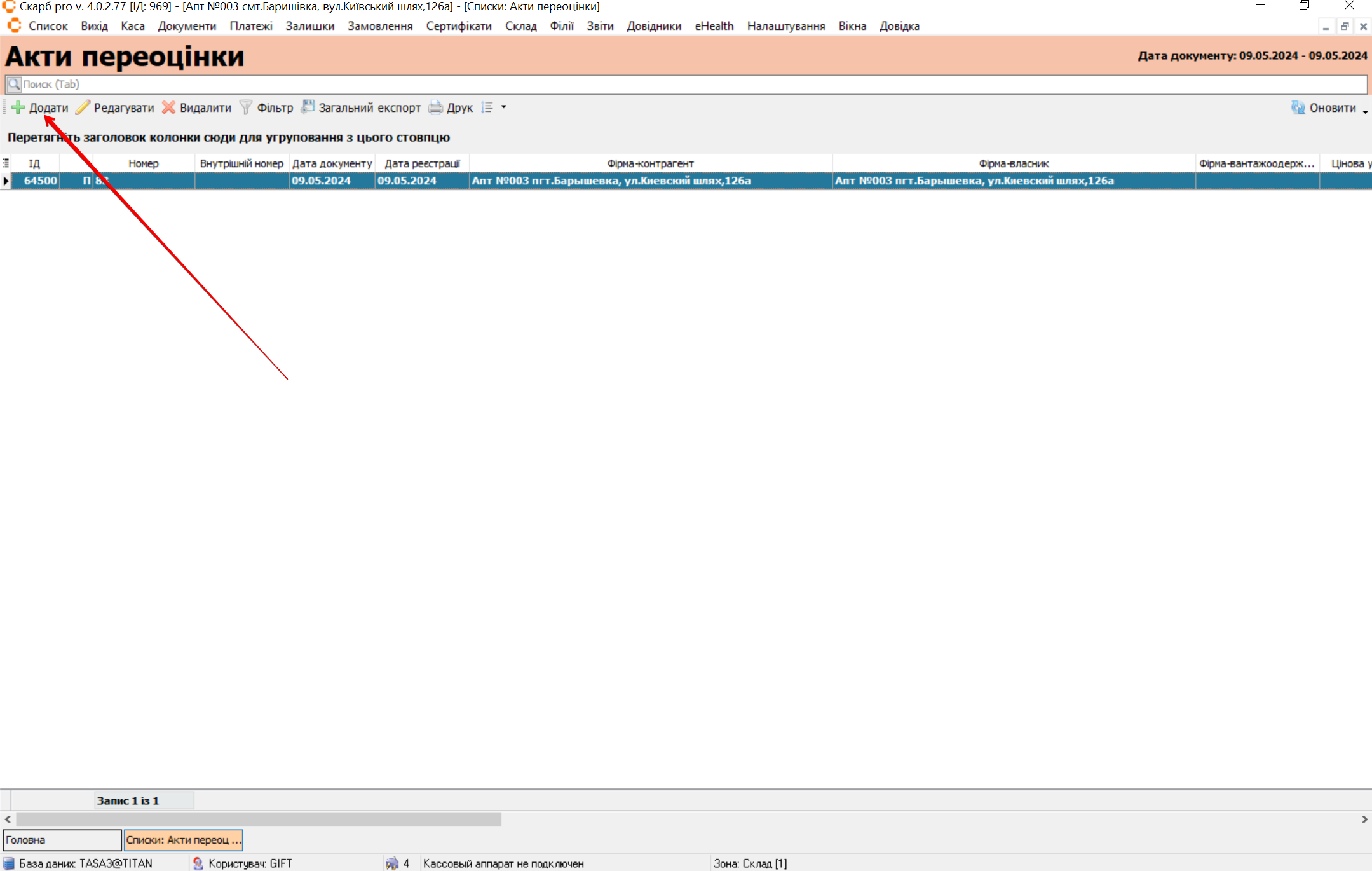The width and height of the screenshot is (1372, 871).
Task: Sort by Дата документу column header
Action: coord(332,163)
